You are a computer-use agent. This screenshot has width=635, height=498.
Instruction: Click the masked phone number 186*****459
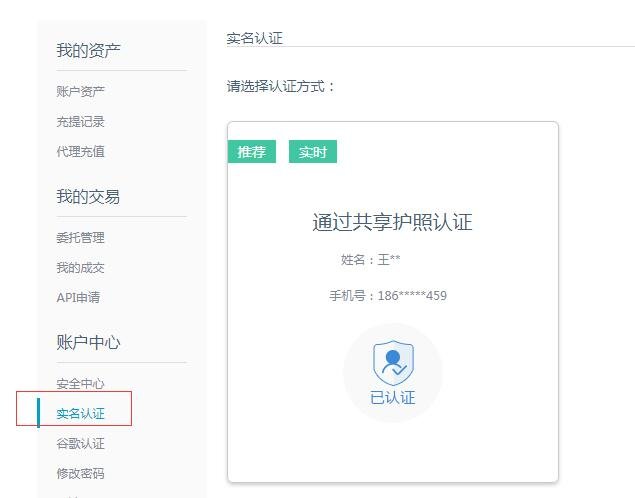[412, 296]
